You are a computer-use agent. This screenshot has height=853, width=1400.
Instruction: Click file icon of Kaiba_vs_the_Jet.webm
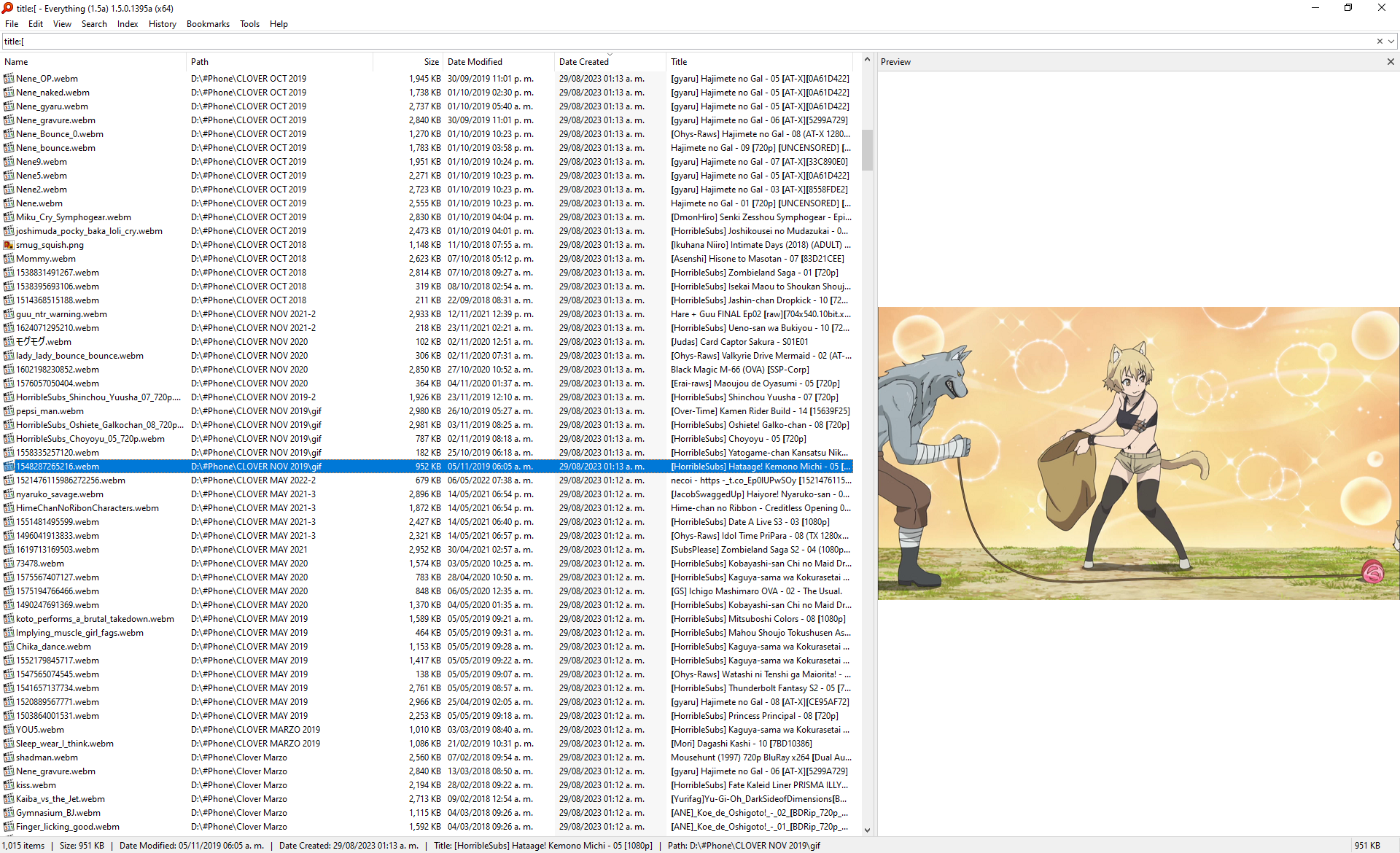coord(9,799)
